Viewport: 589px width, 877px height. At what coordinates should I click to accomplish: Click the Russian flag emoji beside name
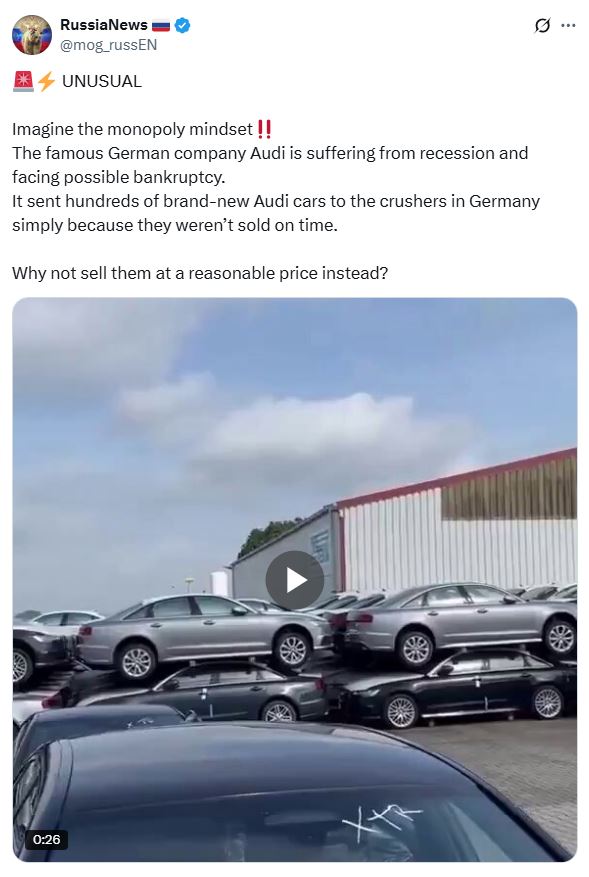[x=161, y=25]
